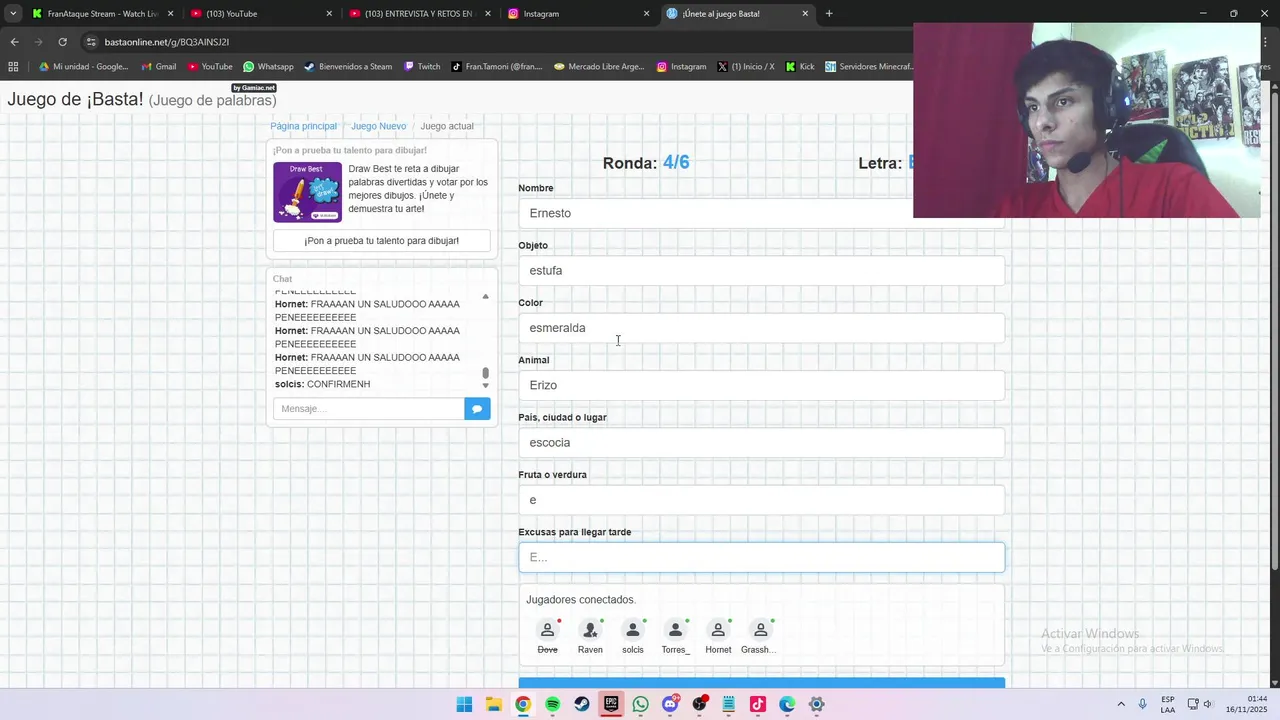Open the Whatsapp bookmark
Image resolution: width=1280 pixels, height=720 pixels.
point(268,67)
